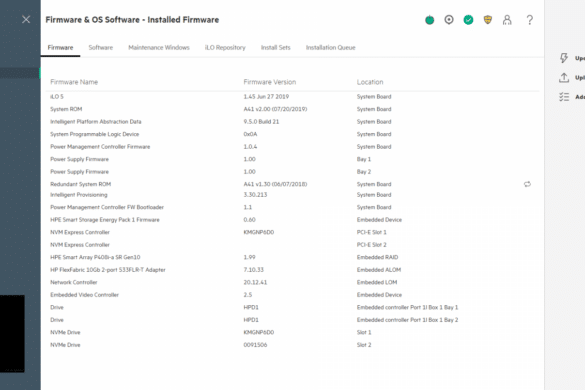Click the Upload to iLO Repository icon

[x=564, y=78]
